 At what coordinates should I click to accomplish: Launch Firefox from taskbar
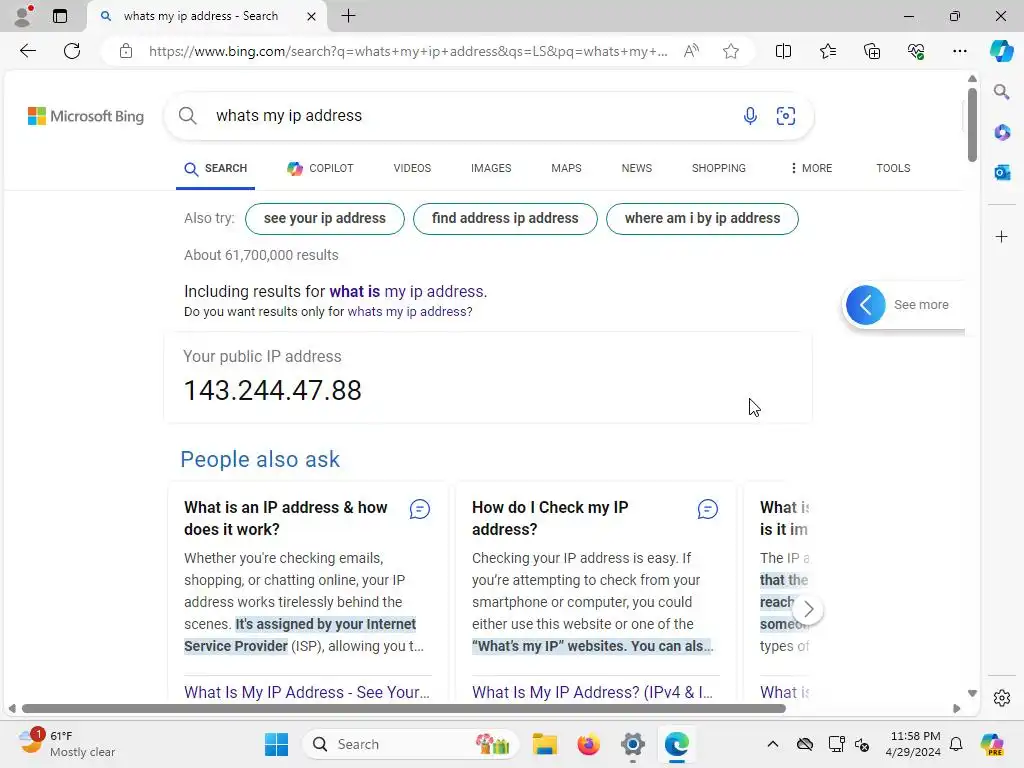tap(588, 744)
